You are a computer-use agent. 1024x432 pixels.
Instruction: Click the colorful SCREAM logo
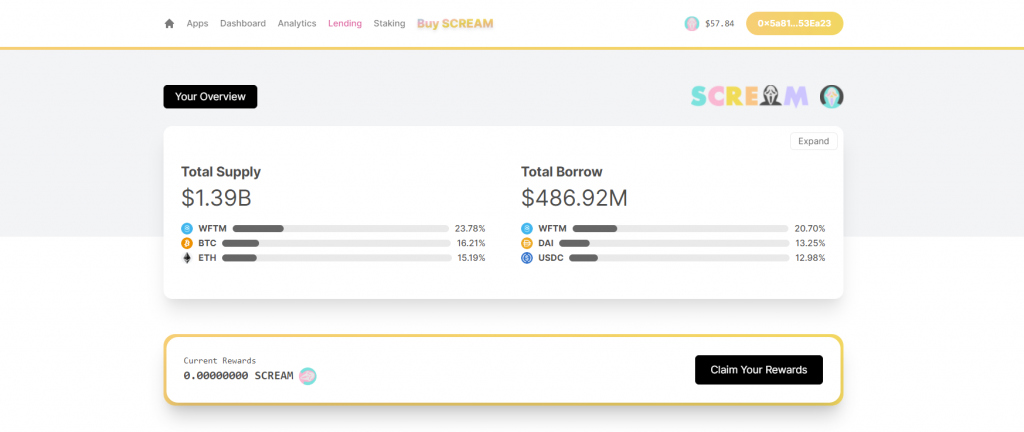750,97
